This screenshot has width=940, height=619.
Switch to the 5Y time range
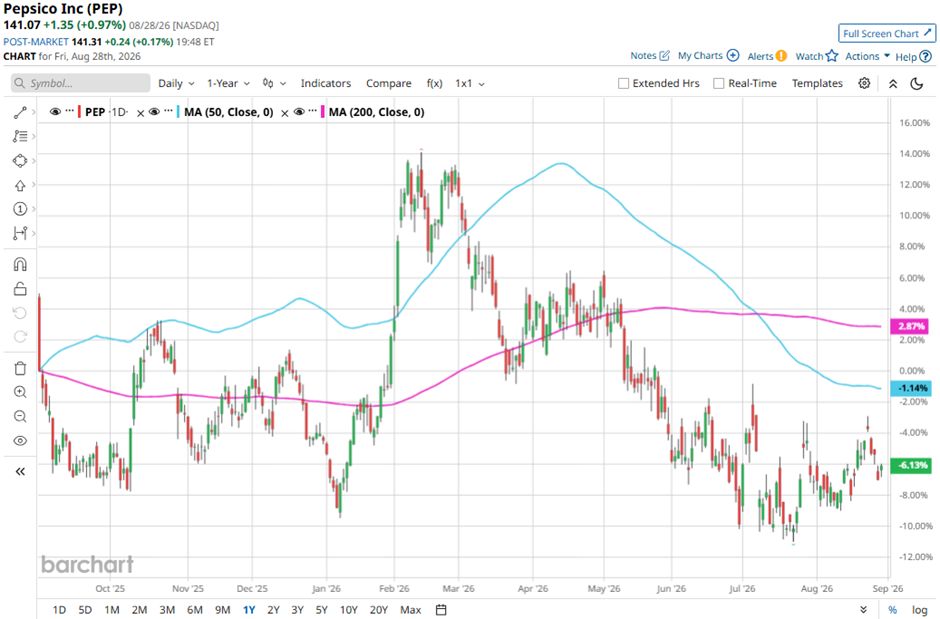click(322, 609)
